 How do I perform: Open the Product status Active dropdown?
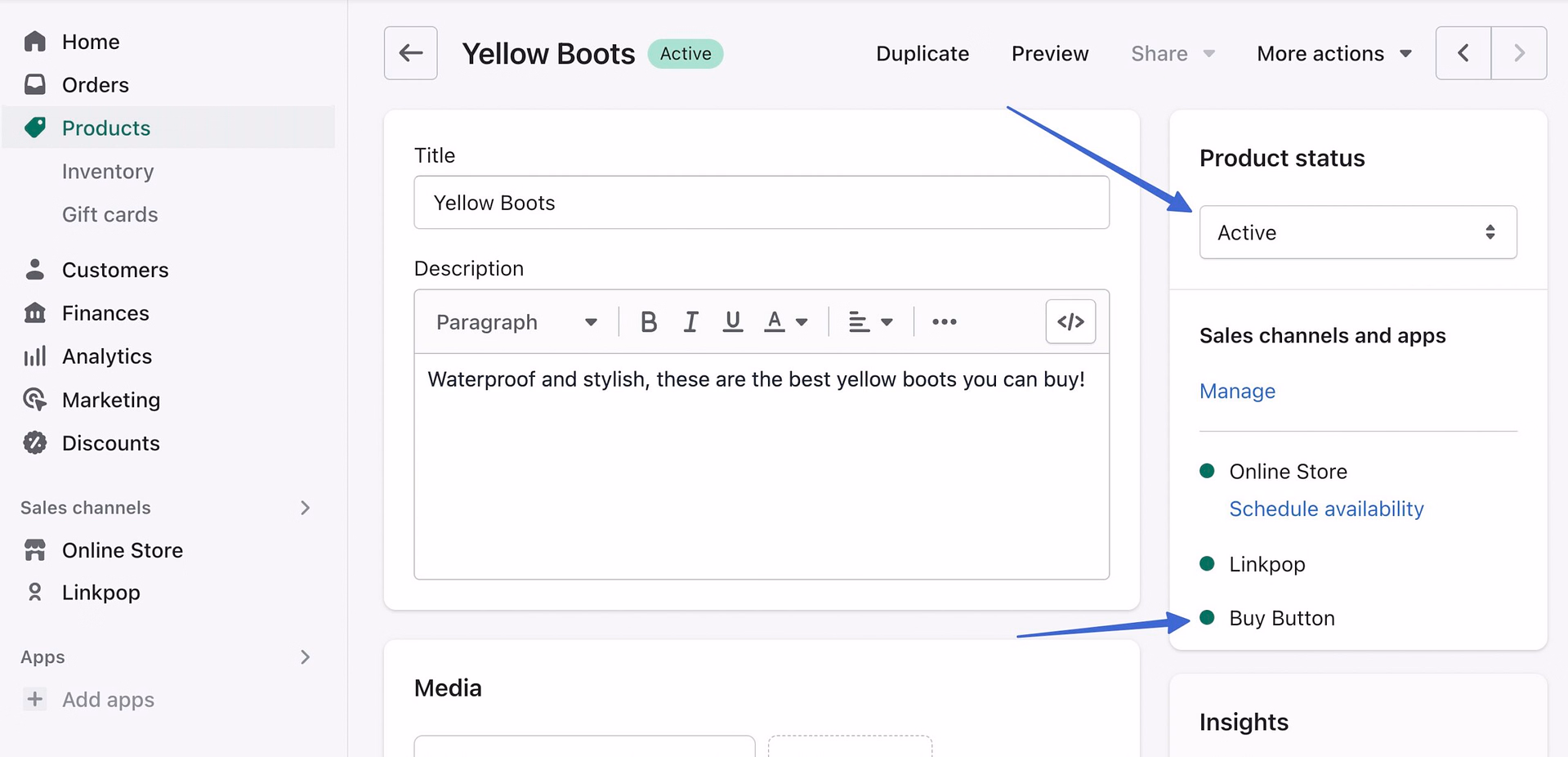(x=1356, y=232)
